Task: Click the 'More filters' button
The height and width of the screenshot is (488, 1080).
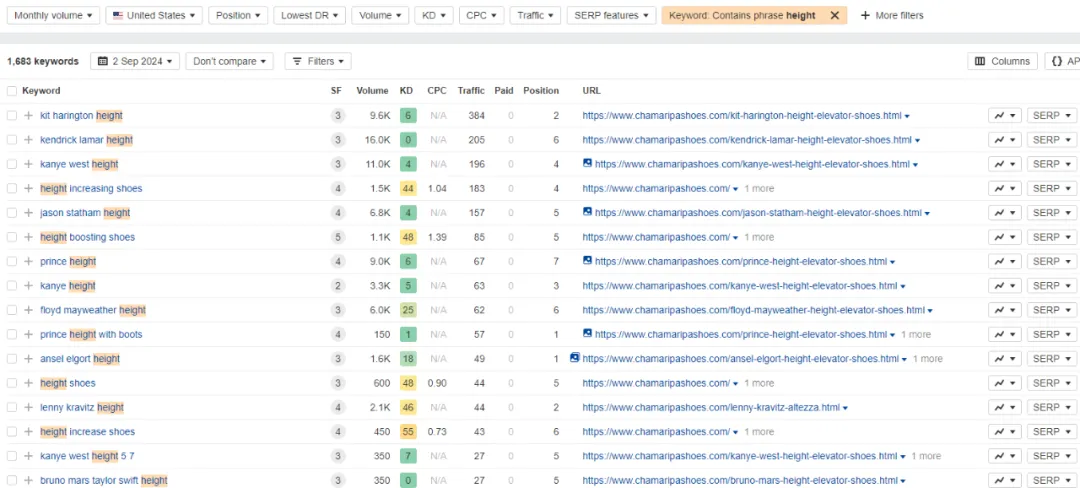Action: (892, 16)
